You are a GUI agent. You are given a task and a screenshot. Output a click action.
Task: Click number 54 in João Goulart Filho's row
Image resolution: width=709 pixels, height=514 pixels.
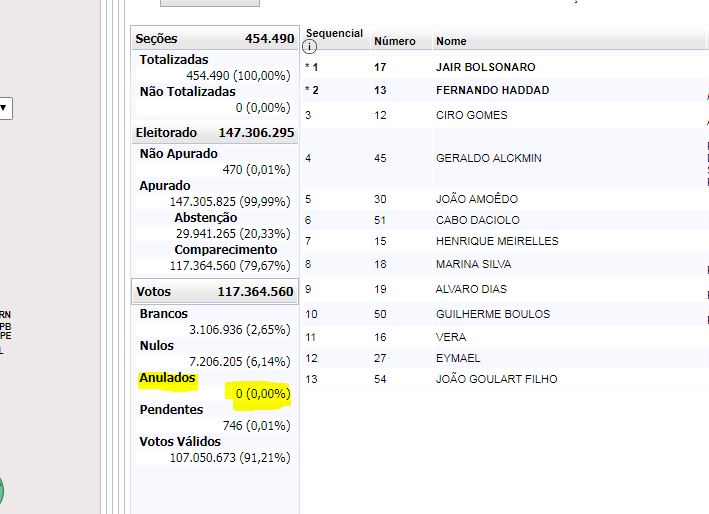(x=380, y=379)
